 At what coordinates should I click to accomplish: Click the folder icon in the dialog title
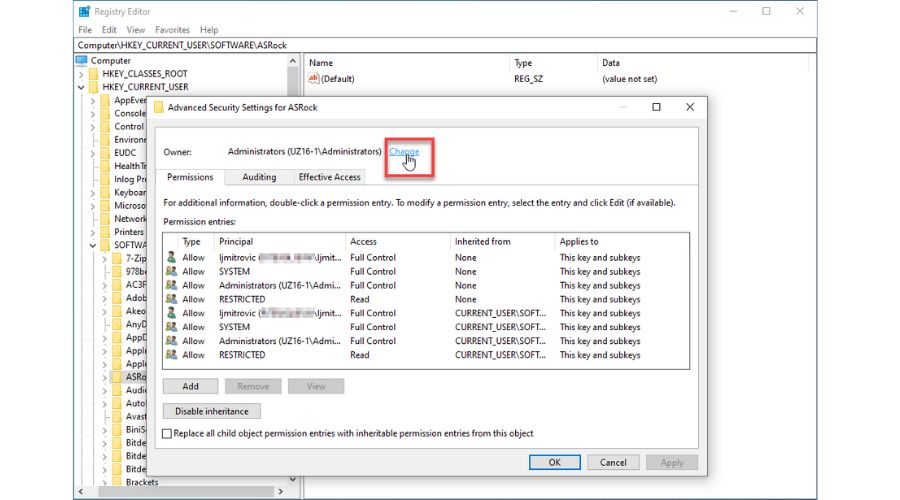(x=158, y=107)
